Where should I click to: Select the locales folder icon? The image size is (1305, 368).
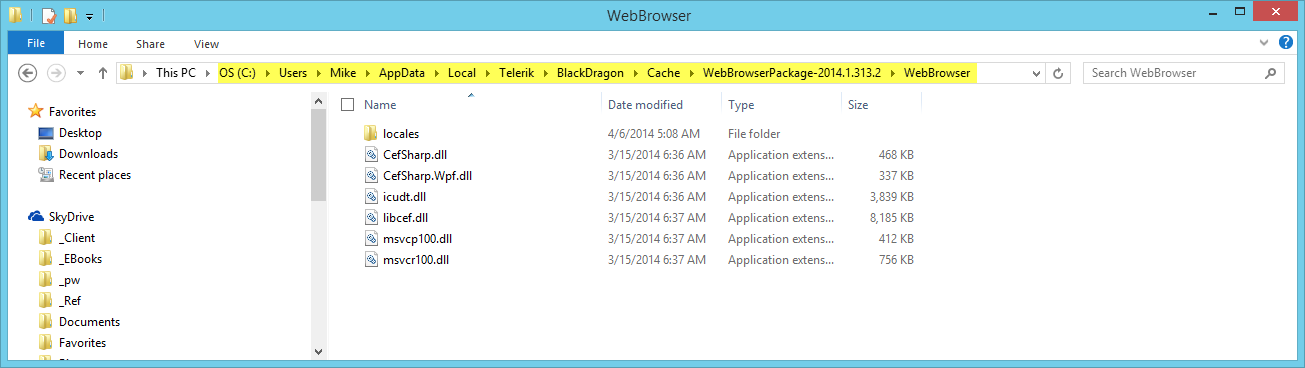tap(371, 133)
